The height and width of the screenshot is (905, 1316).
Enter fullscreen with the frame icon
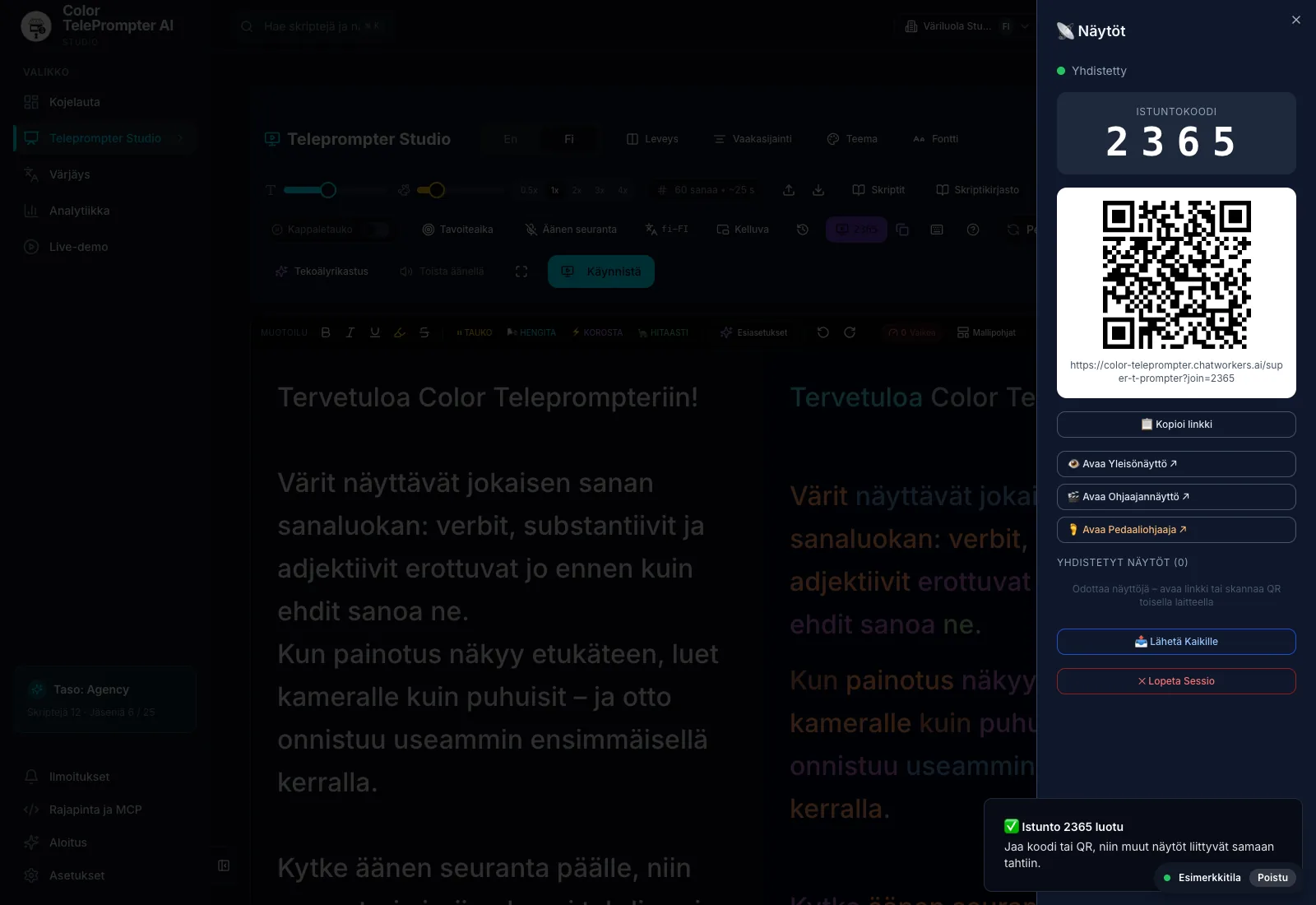[521, 271]
